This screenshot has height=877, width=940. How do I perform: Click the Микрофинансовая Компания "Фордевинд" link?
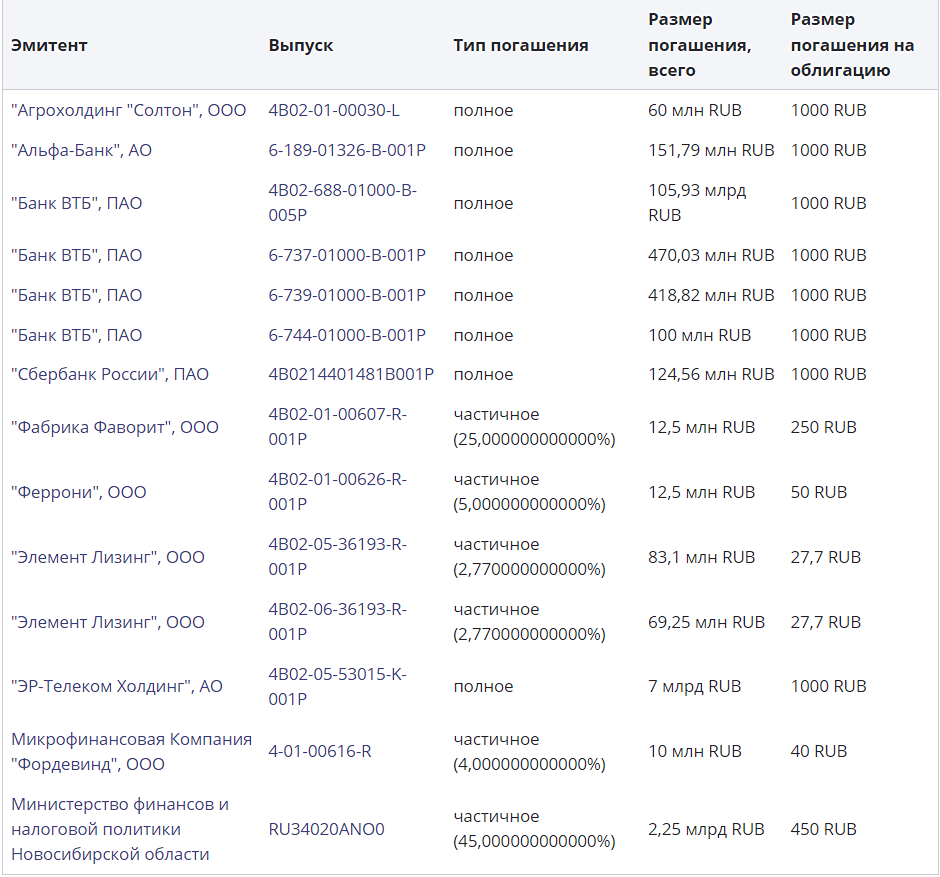(x=131, y=751)
